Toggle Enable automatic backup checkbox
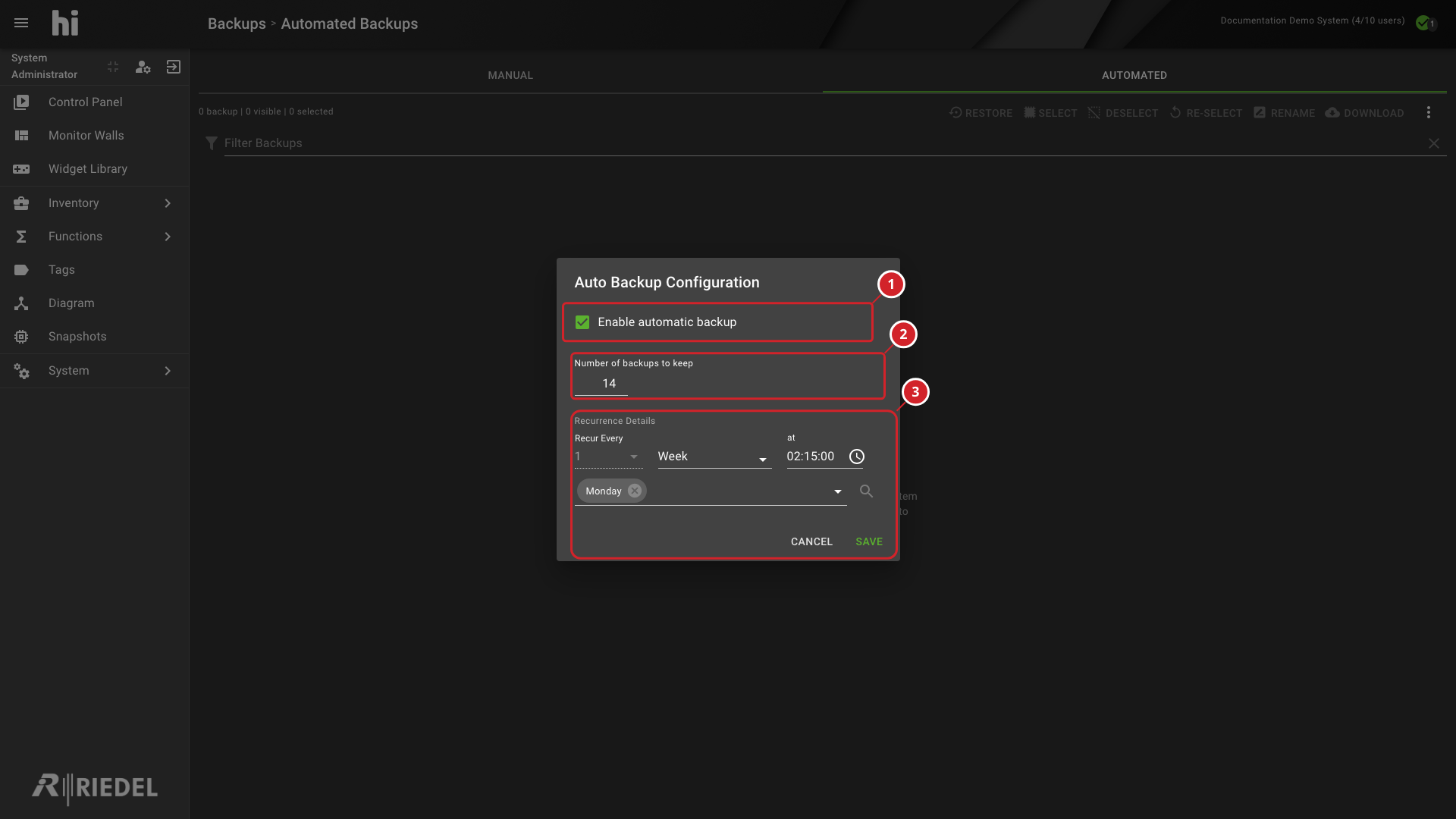This screenshot has width=1456, height=819. click(x=582, y=322)
